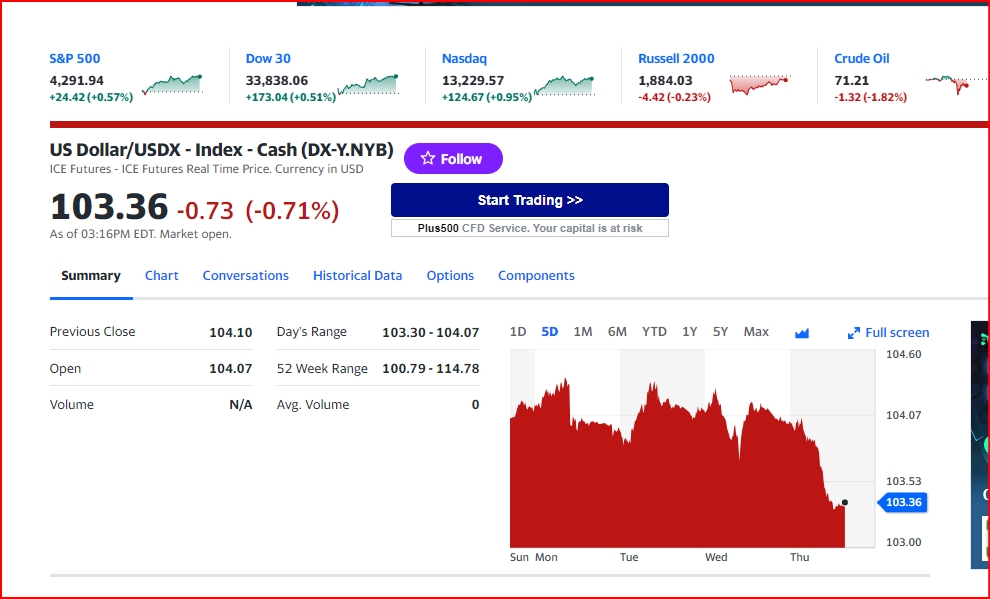Click the chart type area icon
The image size is (990, 599).
coord(802,333)
